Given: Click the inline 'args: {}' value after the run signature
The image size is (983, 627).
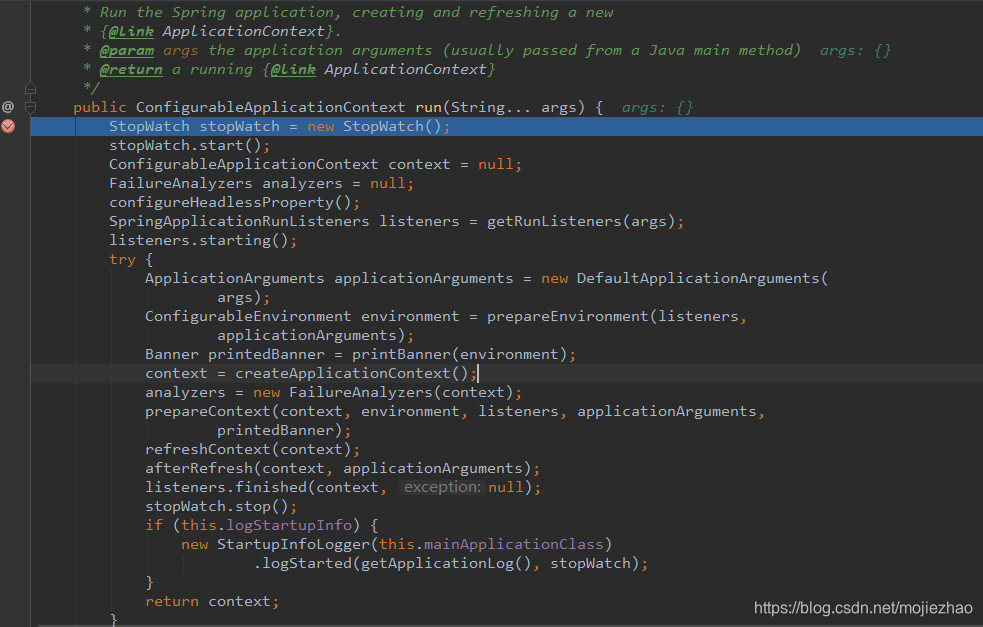Looking at the screenshot, I should pyautogui.click(x=657, y=107).
